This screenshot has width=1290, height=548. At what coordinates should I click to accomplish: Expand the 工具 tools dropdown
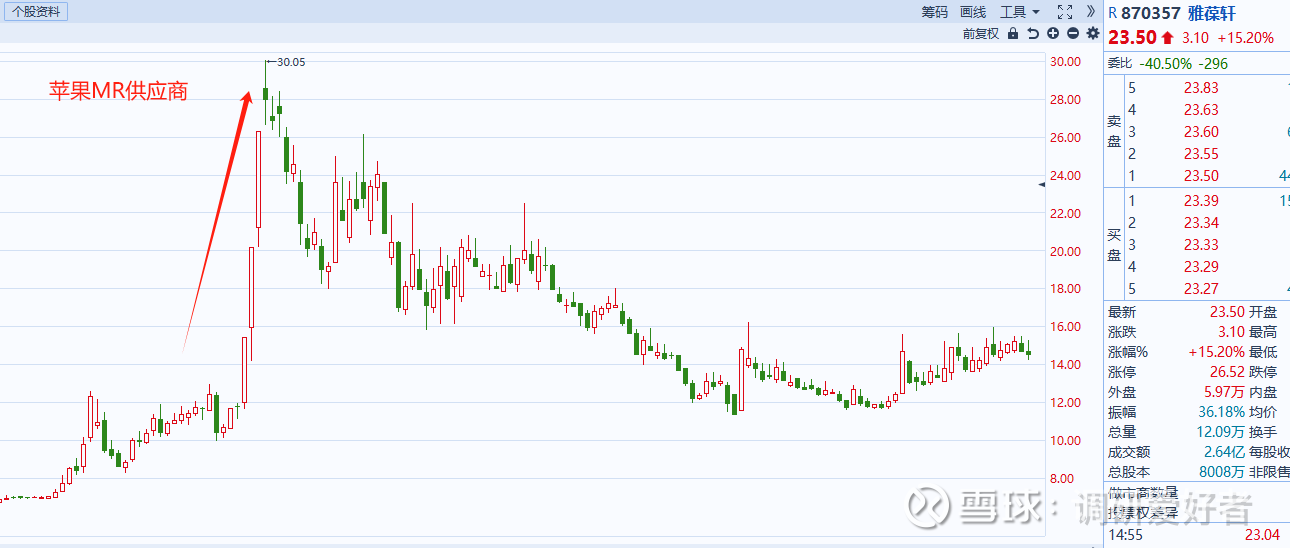(1020, 12)
